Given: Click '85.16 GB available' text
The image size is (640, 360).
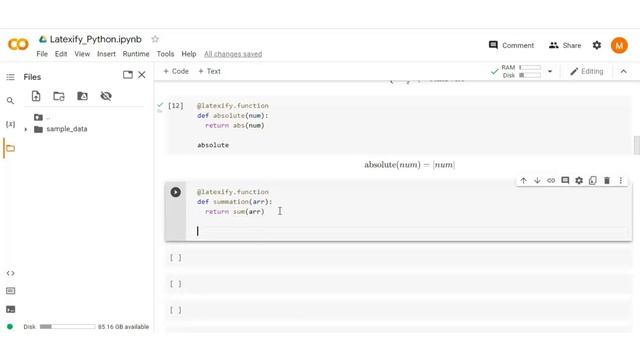Looking at the screenshot, I should [x=123, y=327].
